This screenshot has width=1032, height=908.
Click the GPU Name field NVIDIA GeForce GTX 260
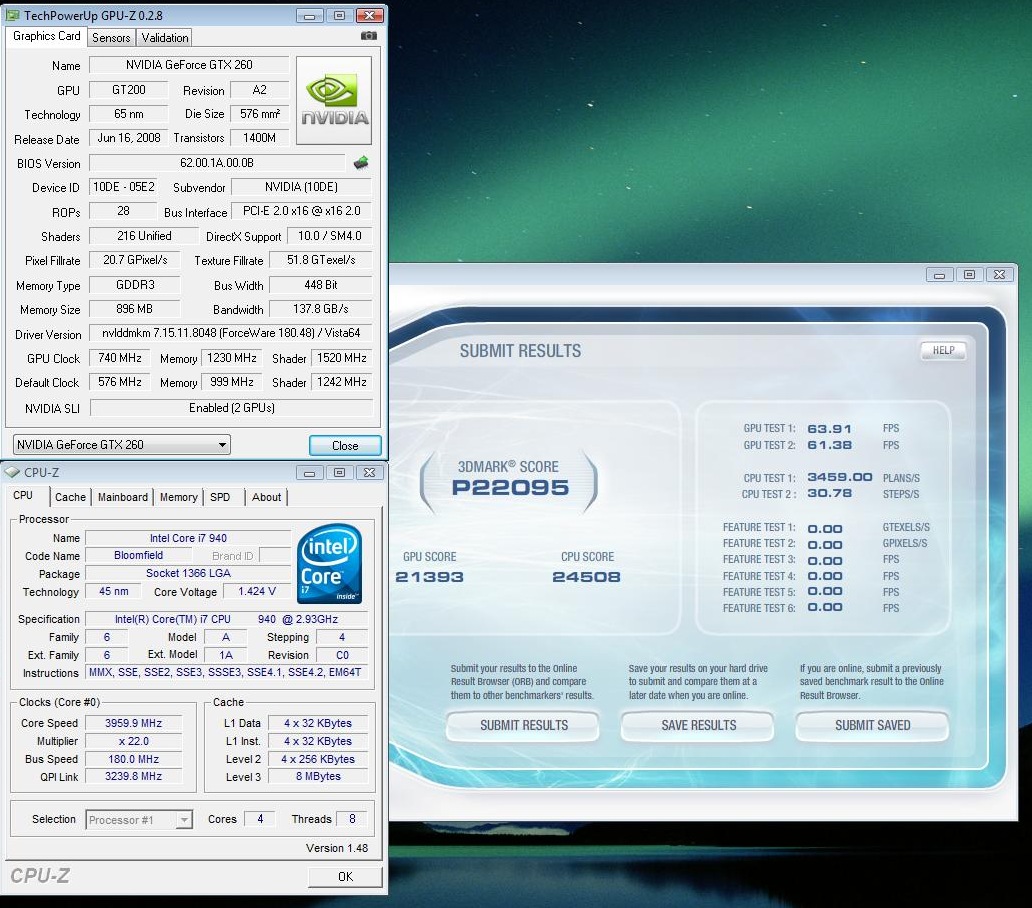[189, 64]
